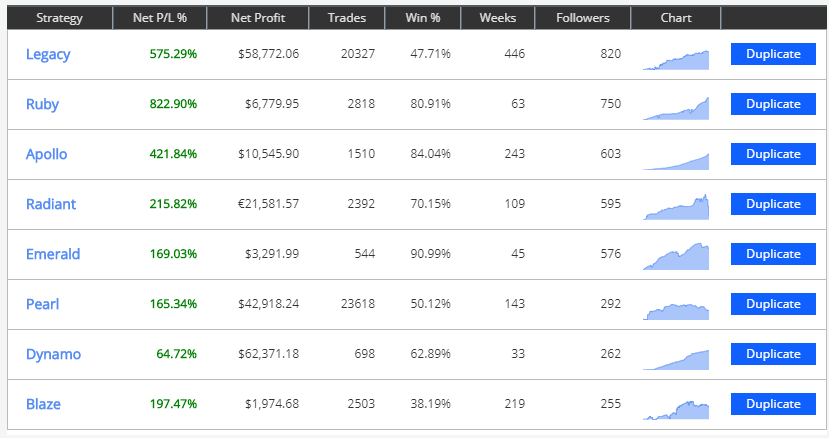
Task: View the Legacy performance chart thumbnail
Action: 676,59
